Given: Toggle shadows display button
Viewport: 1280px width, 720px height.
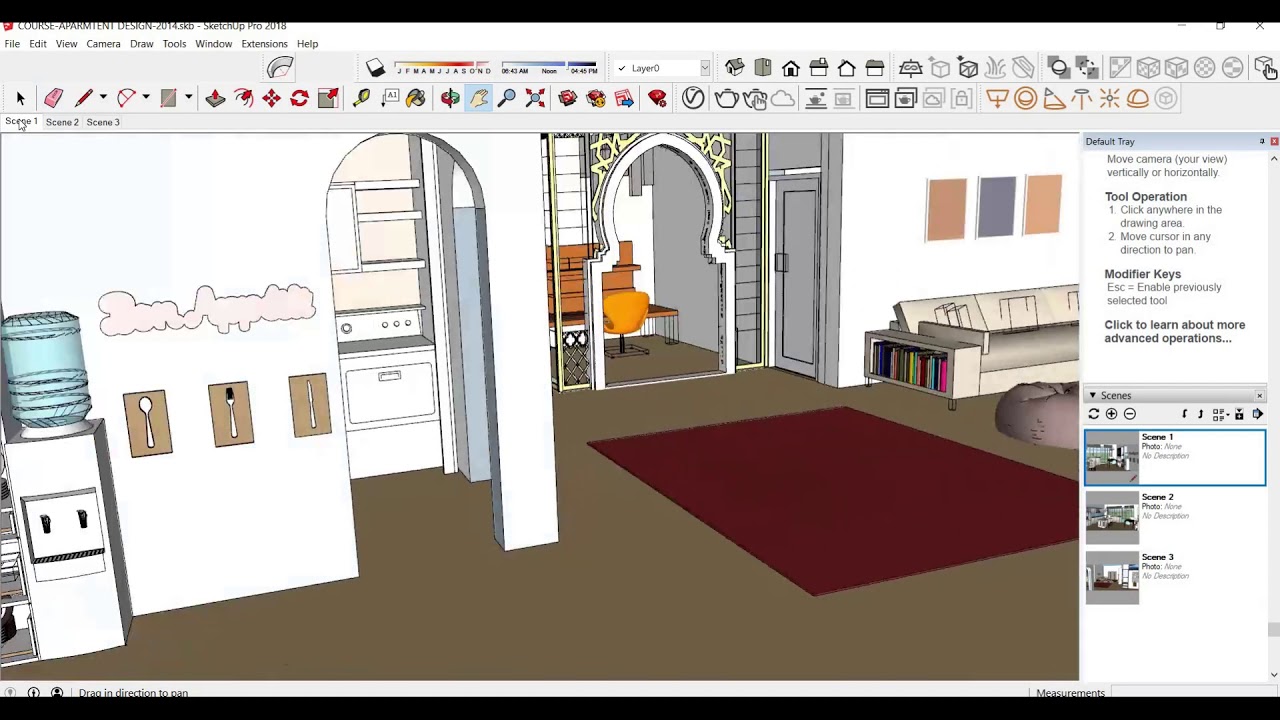Looking at the screenshot, I should click(375, 68).
